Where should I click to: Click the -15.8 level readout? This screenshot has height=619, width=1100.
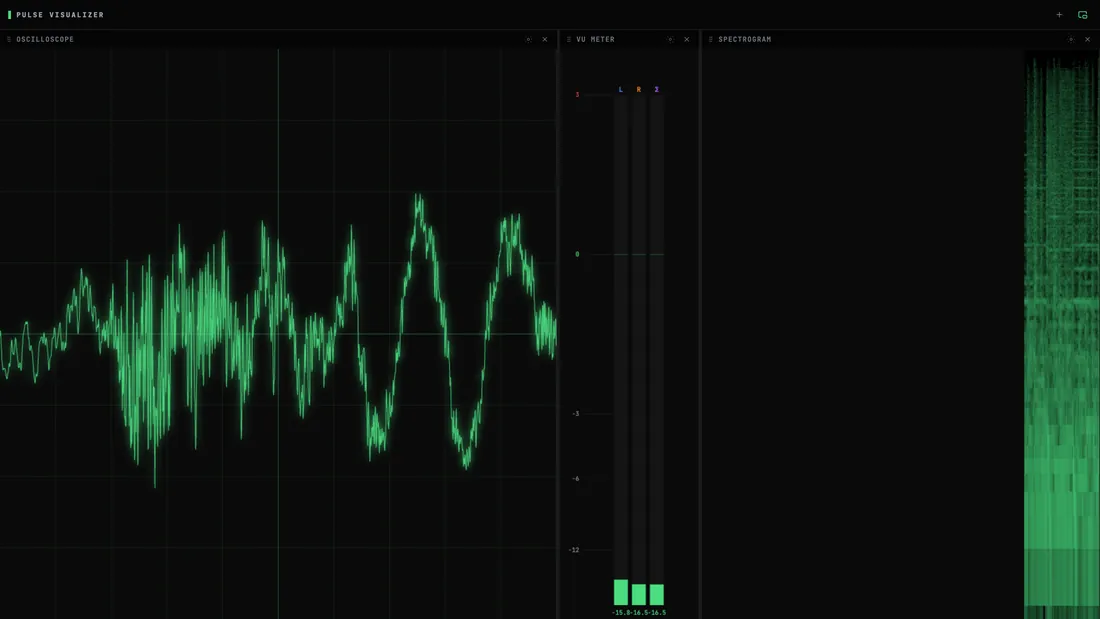click(621, 613)
